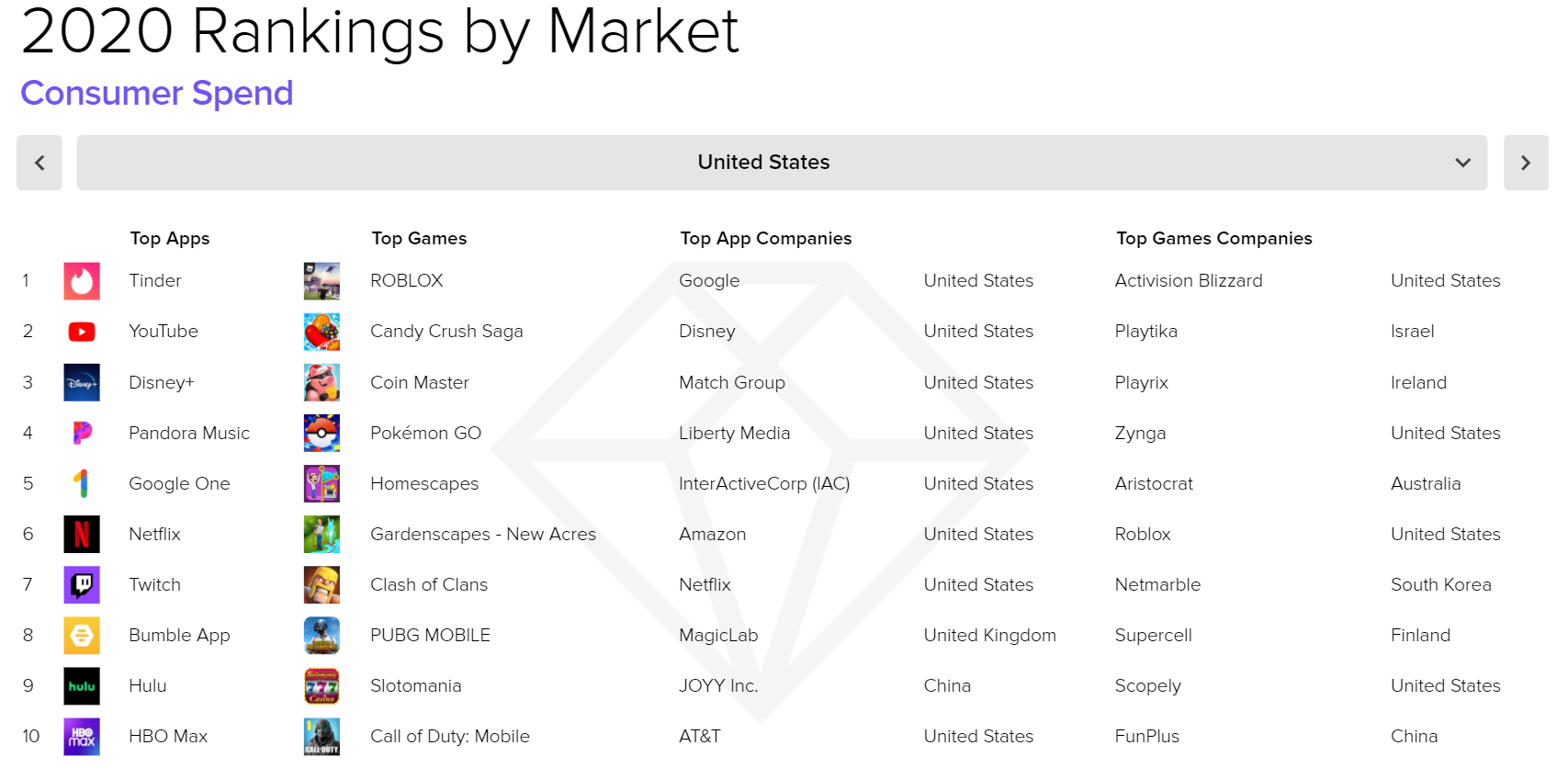Click the Candy Crush Saga icon
The width and height of the screenshot is (1568, 768).
(321, 332)
